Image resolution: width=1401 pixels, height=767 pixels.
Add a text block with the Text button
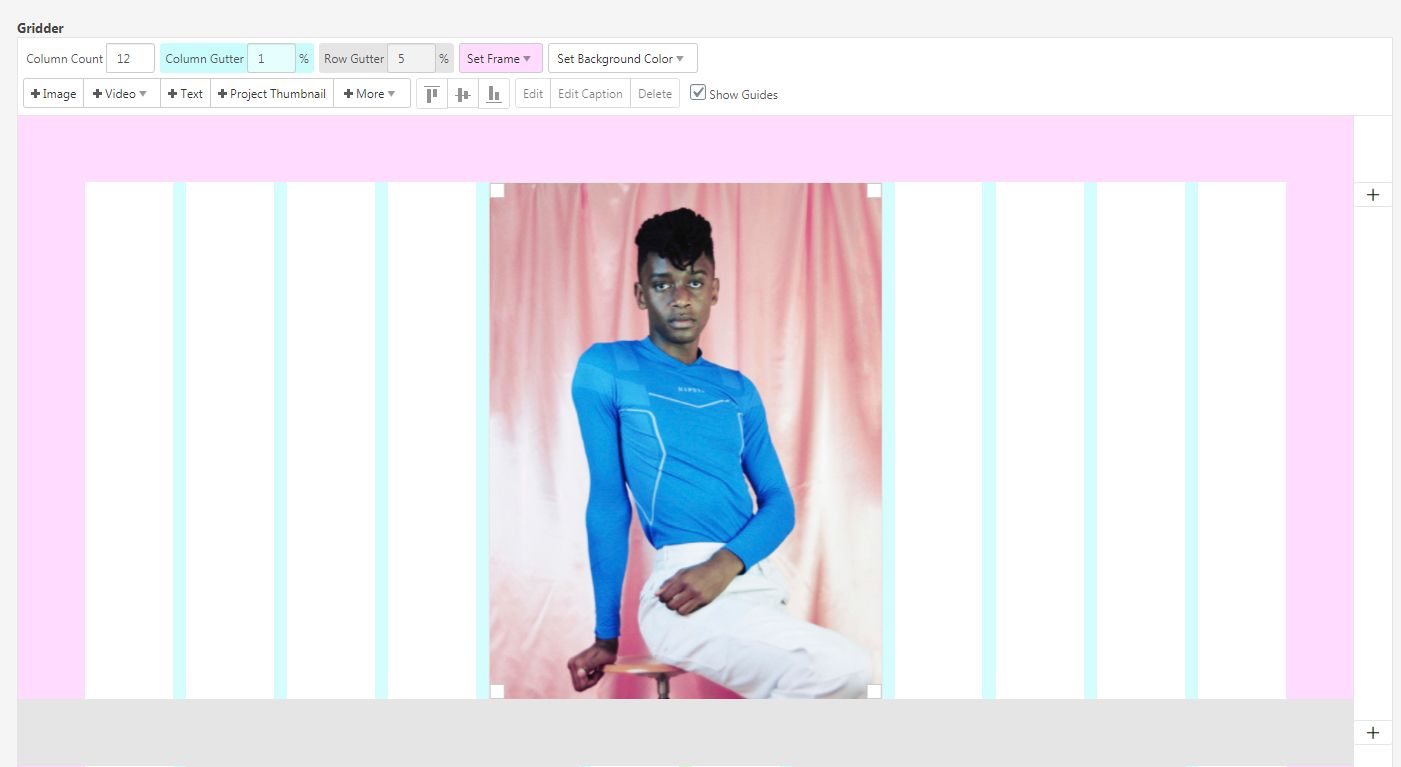click(186, 94)
